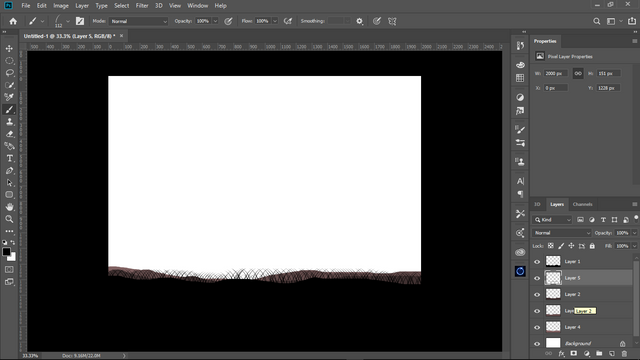Open the Flow dropdown arrow
Screen dimensions: 640x360
[275, 21]
